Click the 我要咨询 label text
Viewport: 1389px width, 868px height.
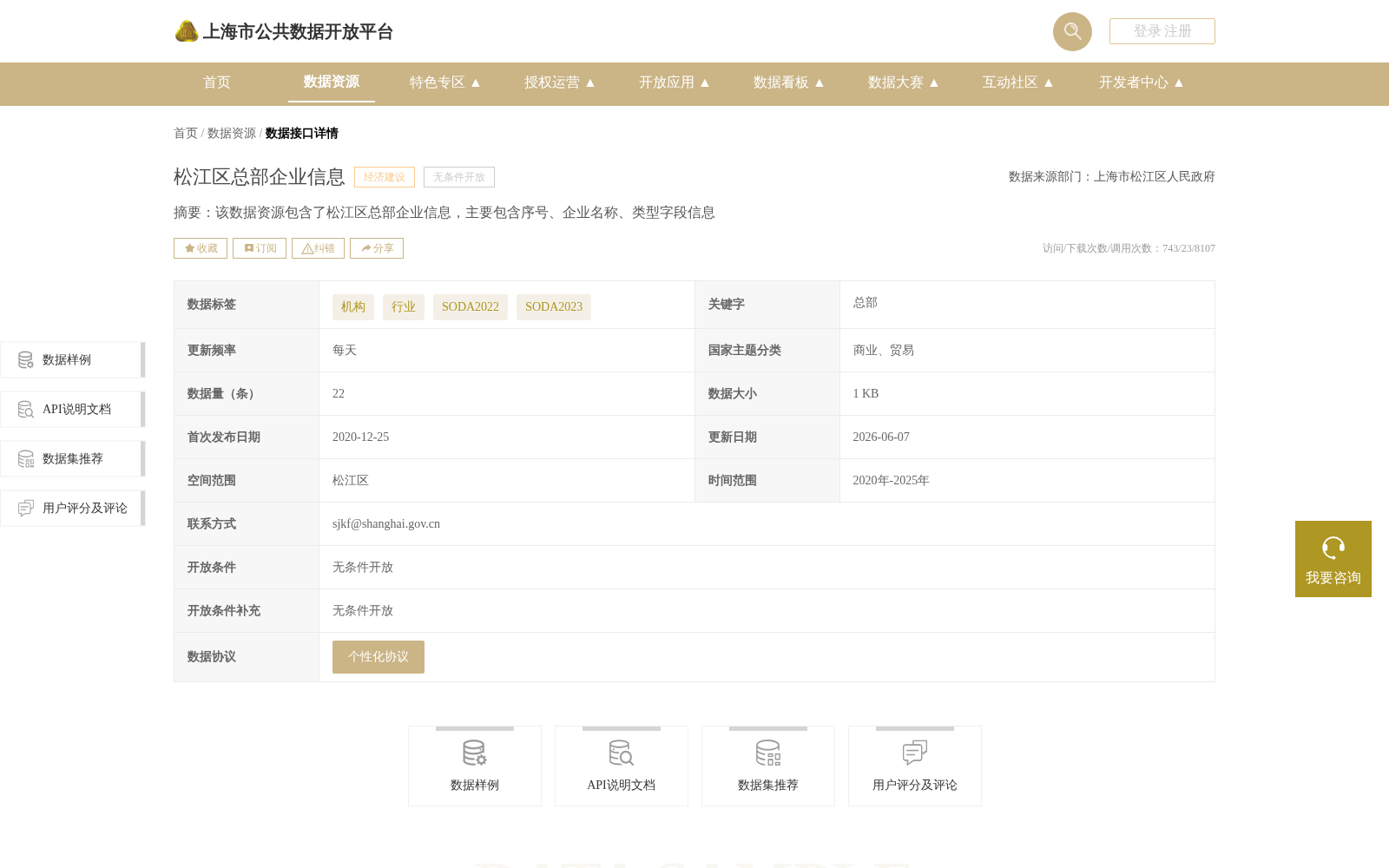(1333, 578)
